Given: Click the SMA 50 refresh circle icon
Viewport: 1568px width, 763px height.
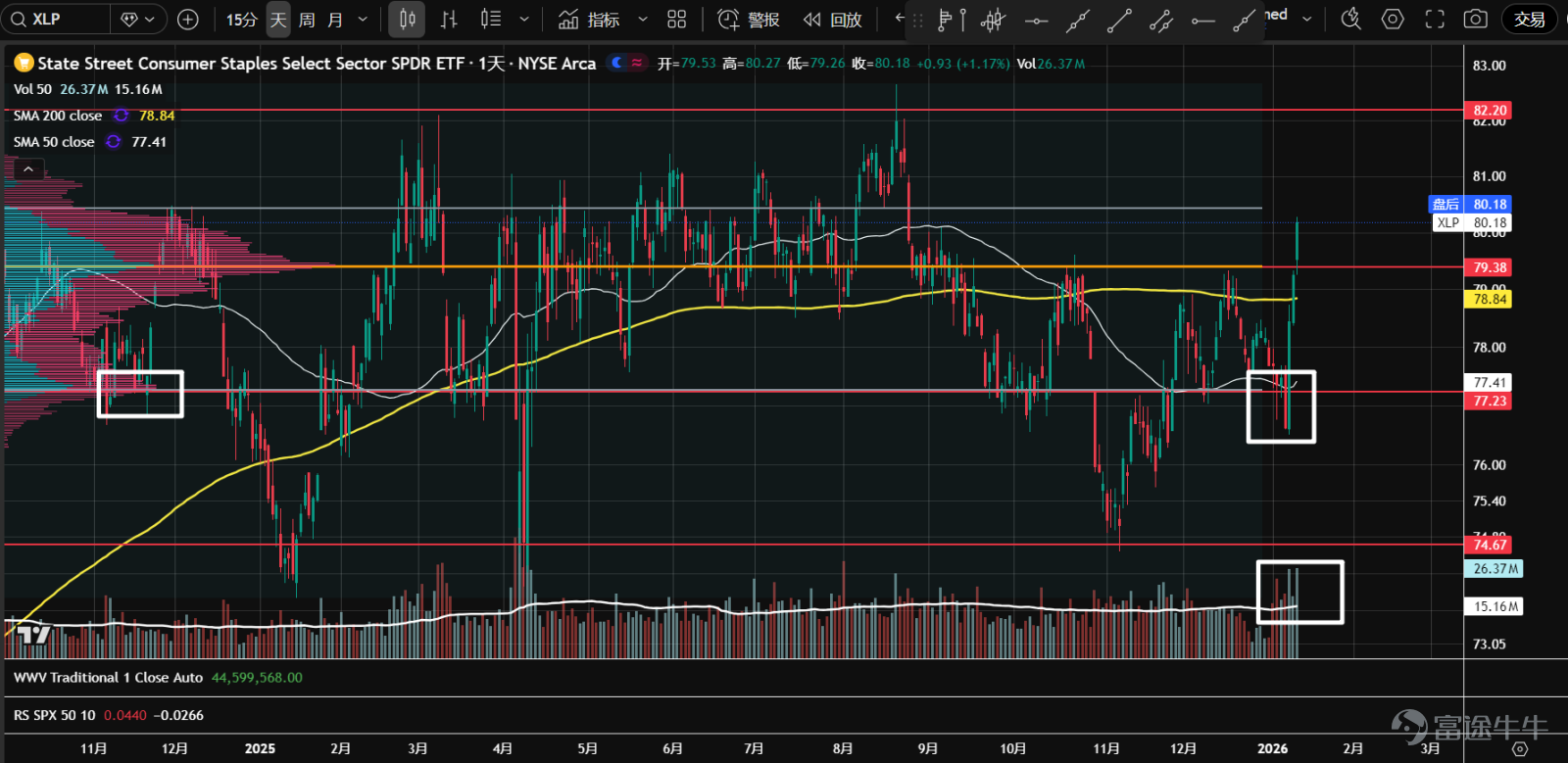Looking at the screenshot, I should click(114, 142).
